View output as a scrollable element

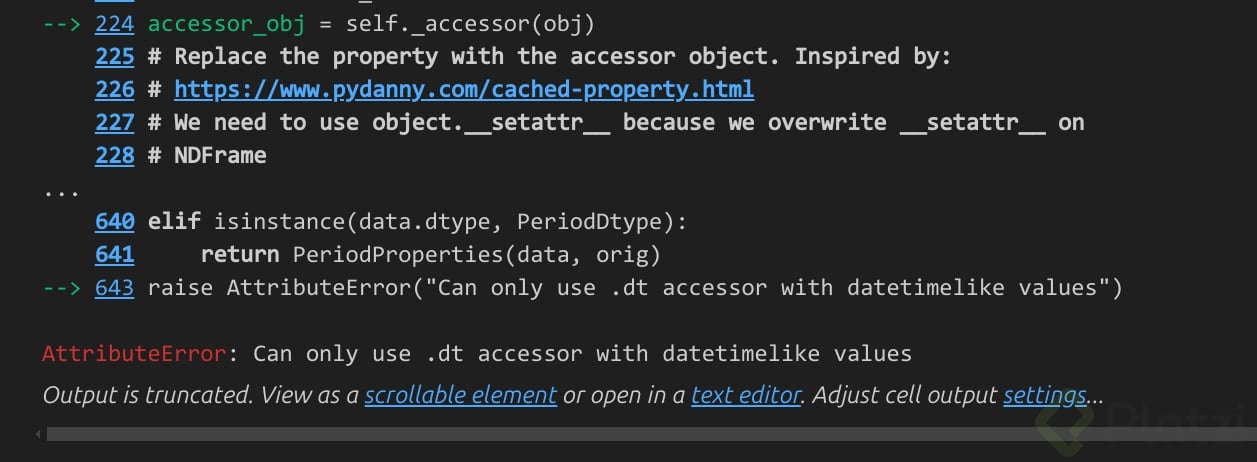pos(460,395)
